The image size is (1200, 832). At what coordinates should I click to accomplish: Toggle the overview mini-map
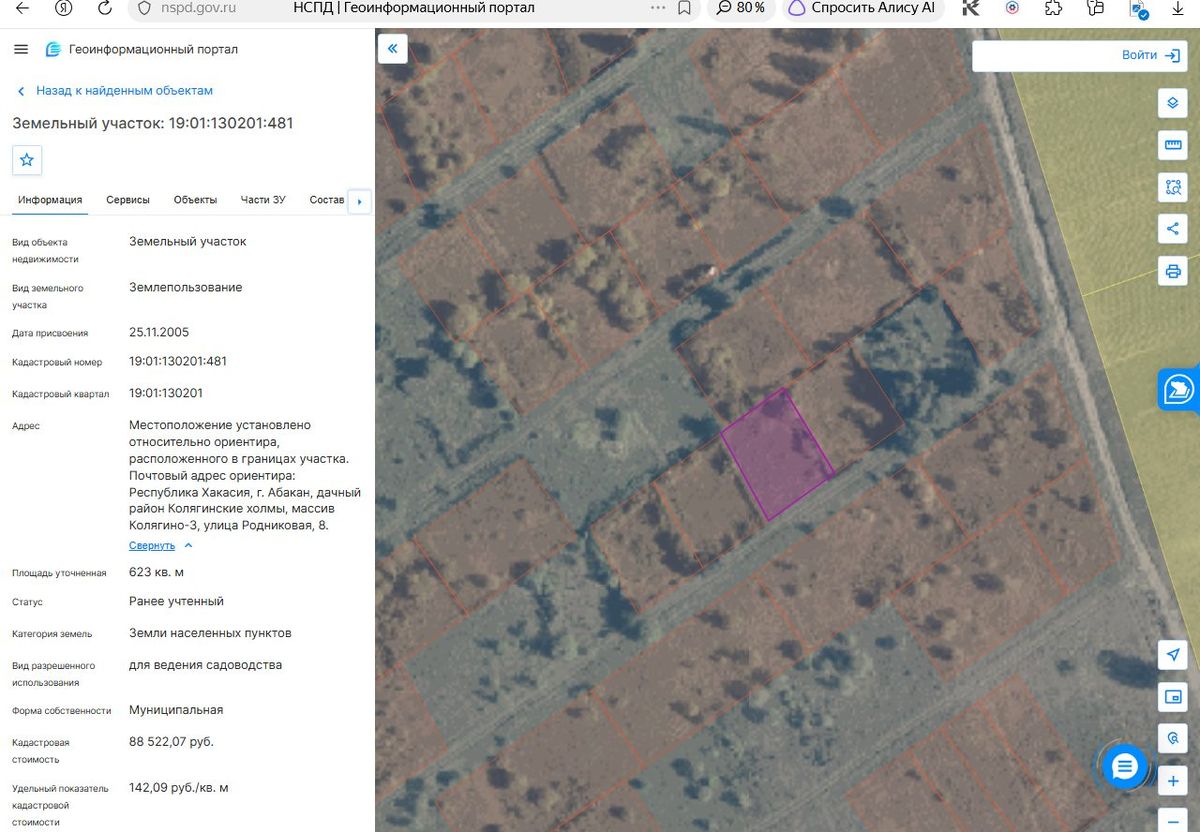1173,696
